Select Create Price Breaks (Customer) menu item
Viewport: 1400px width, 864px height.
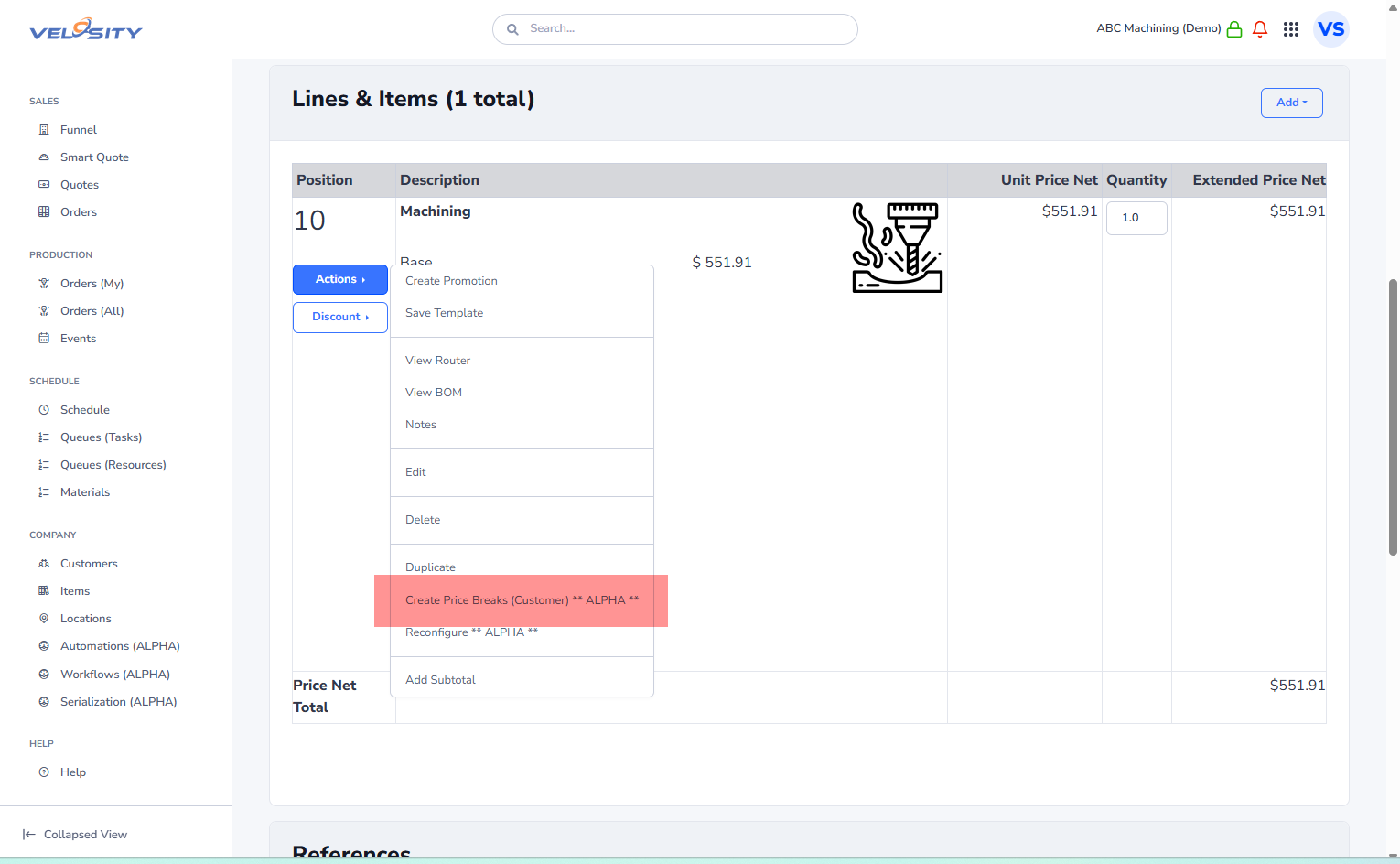[x=522, y=600]
